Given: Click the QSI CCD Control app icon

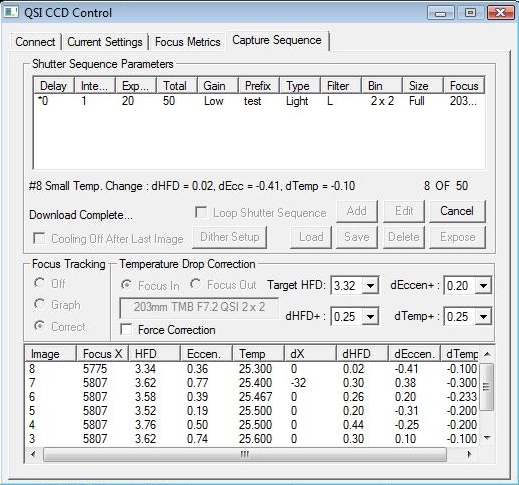Looking at the screenshot, I should coord(11,12).
